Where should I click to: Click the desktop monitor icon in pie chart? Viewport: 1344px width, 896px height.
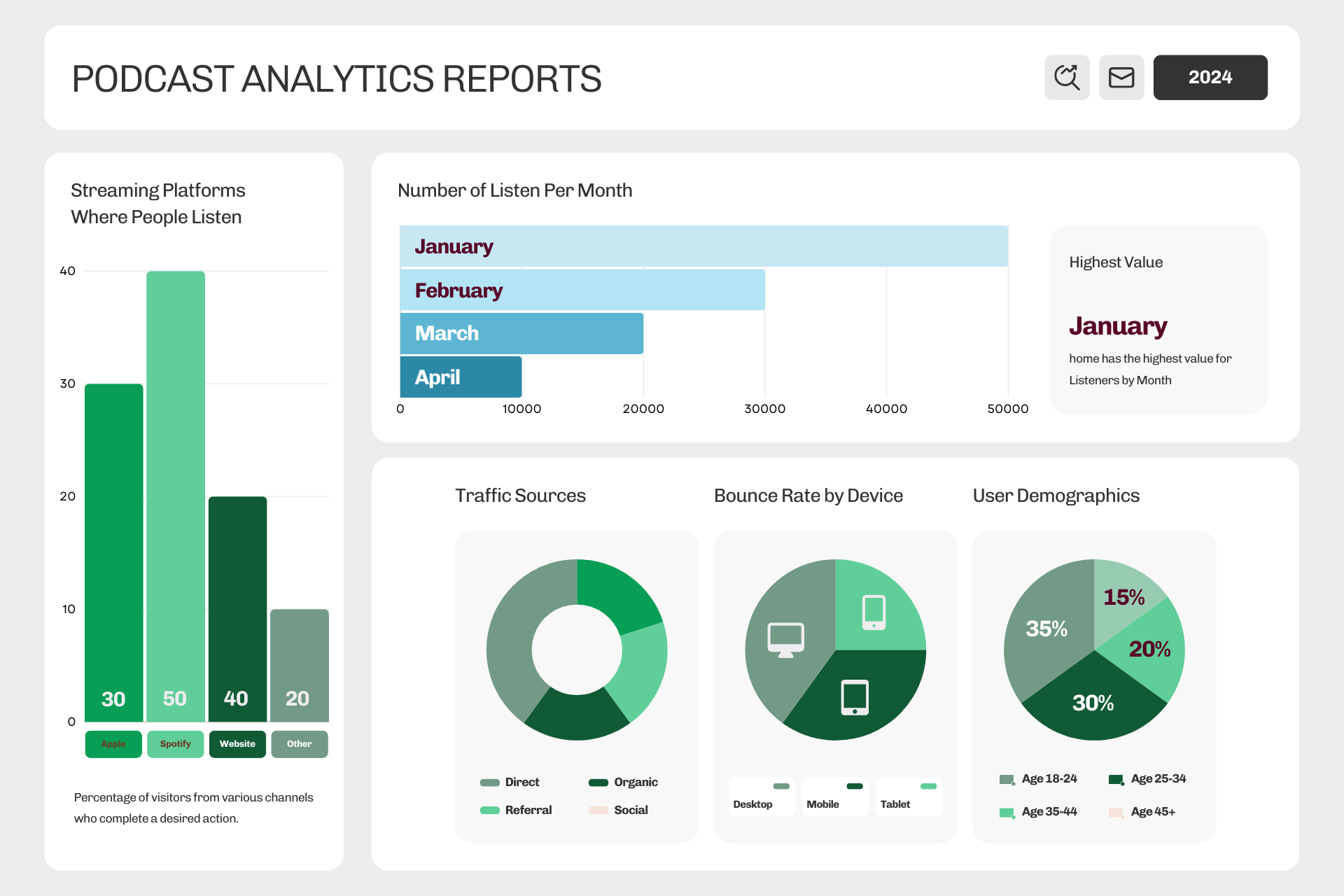click(785, 640)
